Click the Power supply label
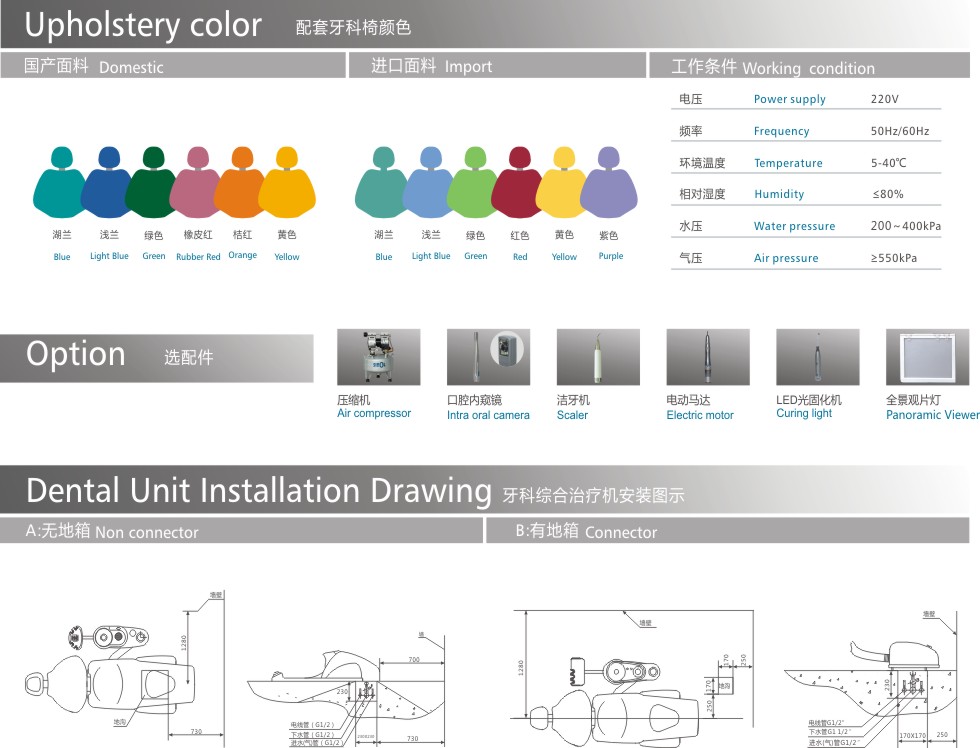Viewport: 980px width, 748px height. point(789,99)
